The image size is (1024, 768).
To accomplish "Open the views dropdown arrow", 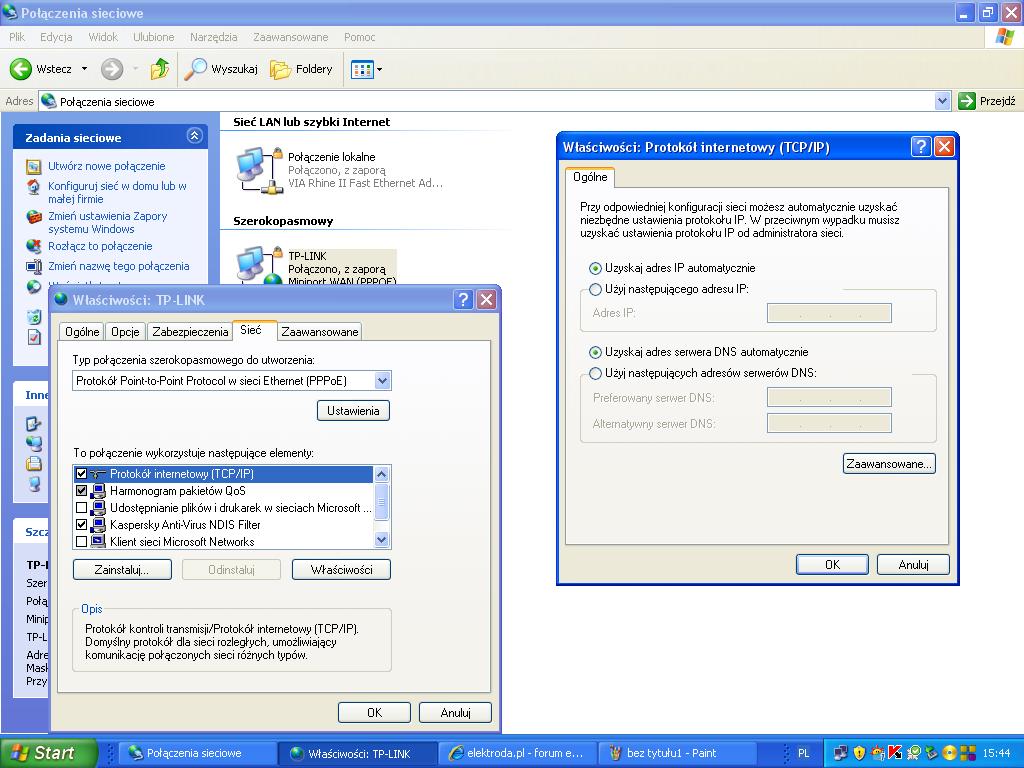I will point(379,69).
